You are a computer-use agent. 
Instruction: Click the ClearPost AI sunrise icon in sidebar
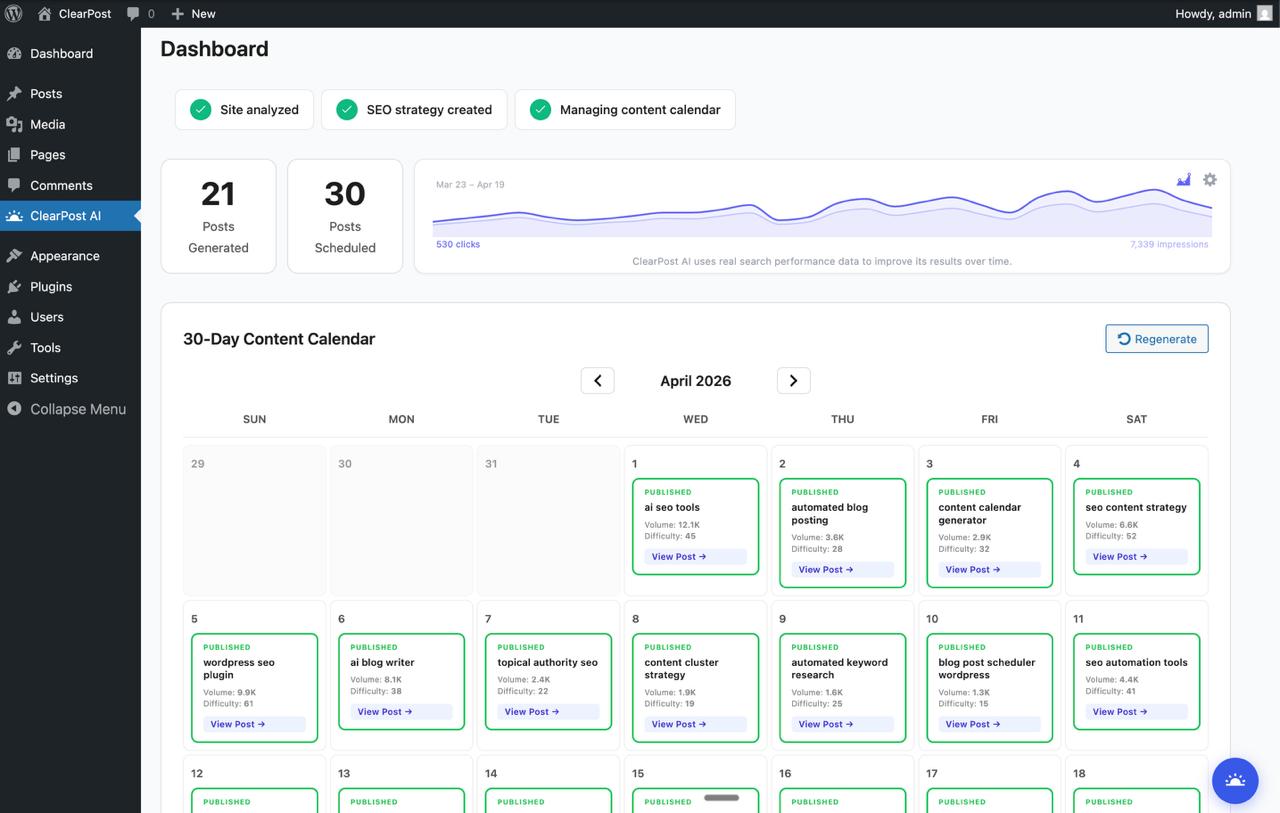coord(14,216)
